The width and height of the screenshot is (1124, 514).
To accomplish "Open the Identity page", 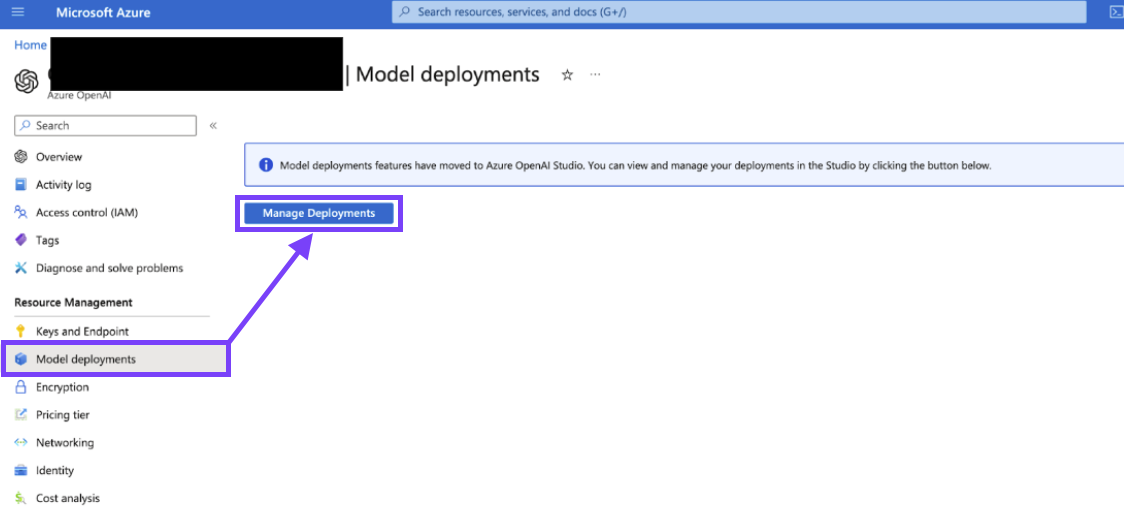I will coord(54,471).
